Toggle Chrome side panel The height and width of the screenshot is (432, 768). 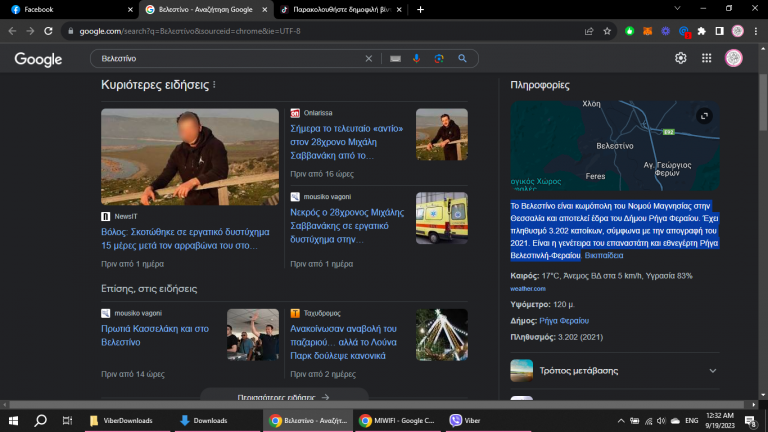tap(719, 31)
